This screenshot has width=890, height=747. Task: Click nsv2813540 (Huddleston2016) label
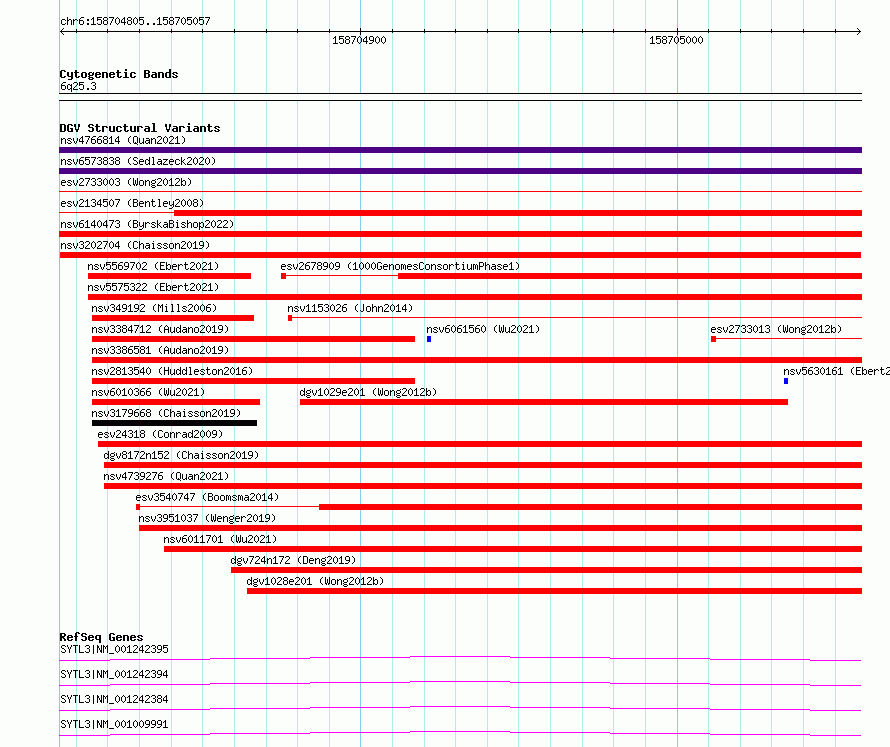[172, 371]
